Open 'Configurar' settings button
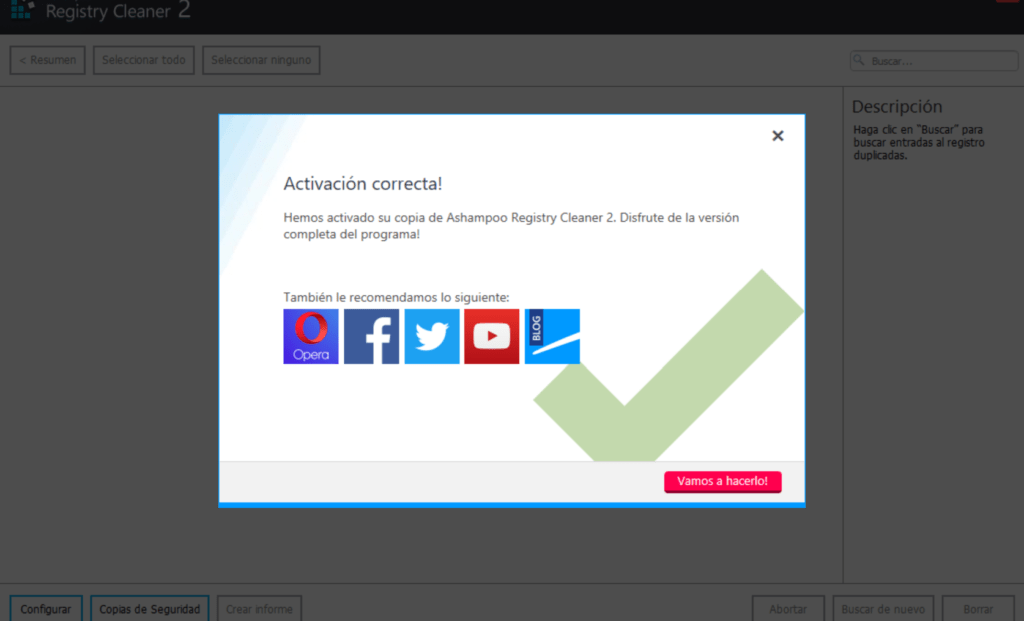 46,609
